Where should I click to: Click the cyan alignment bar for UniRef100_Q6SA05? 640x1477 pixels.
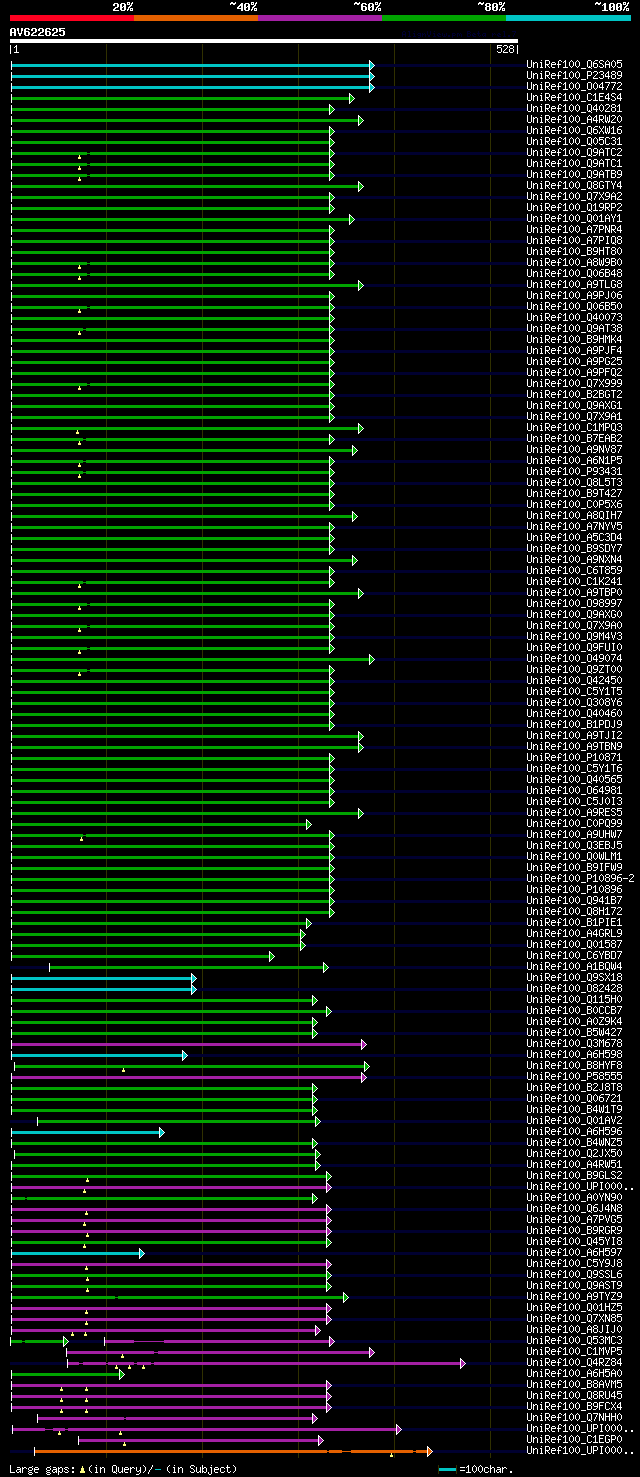coord(192,65)
